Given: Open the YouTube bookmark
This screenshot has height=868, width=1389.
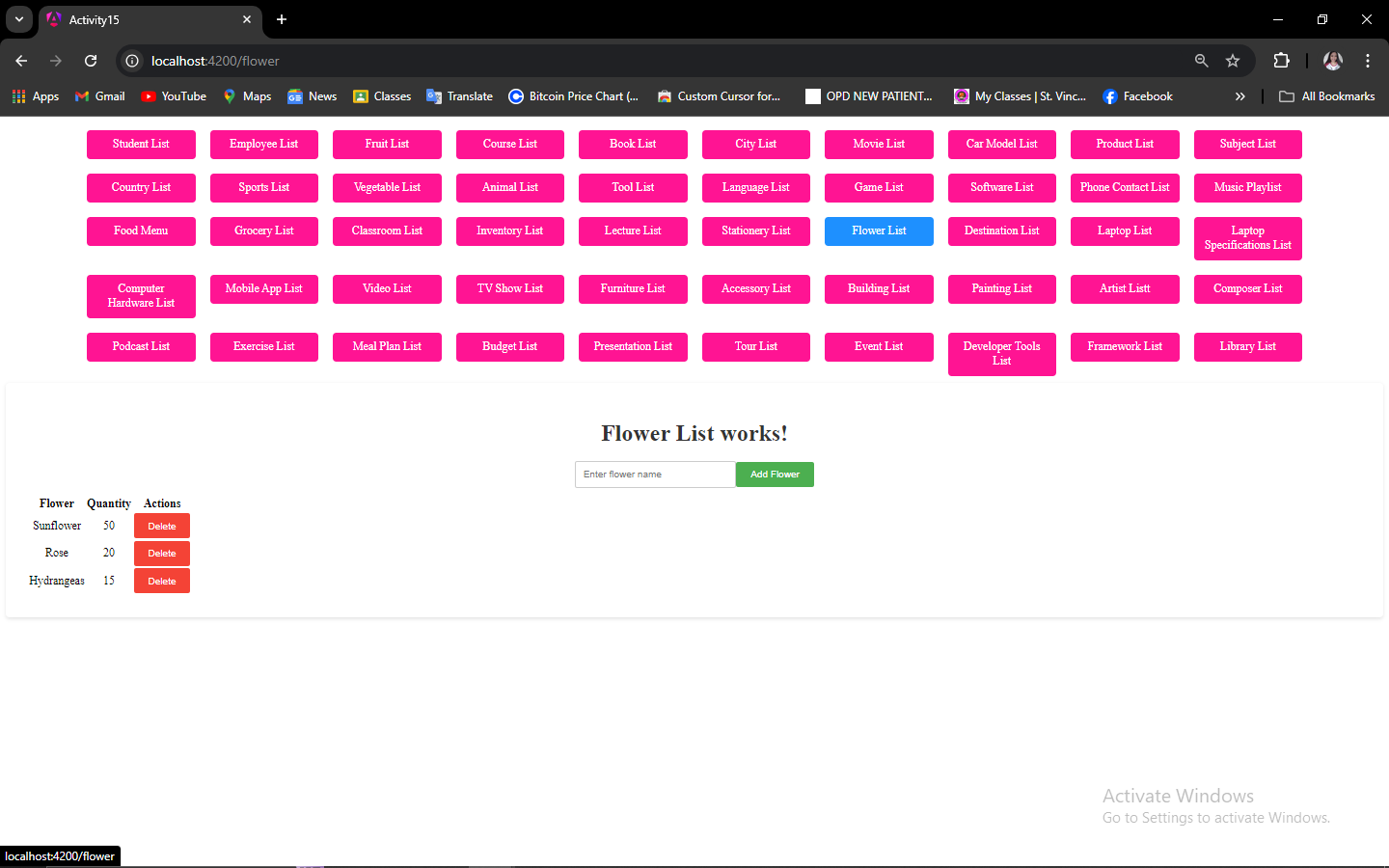Looking at the screenshot, I should 174,96.
